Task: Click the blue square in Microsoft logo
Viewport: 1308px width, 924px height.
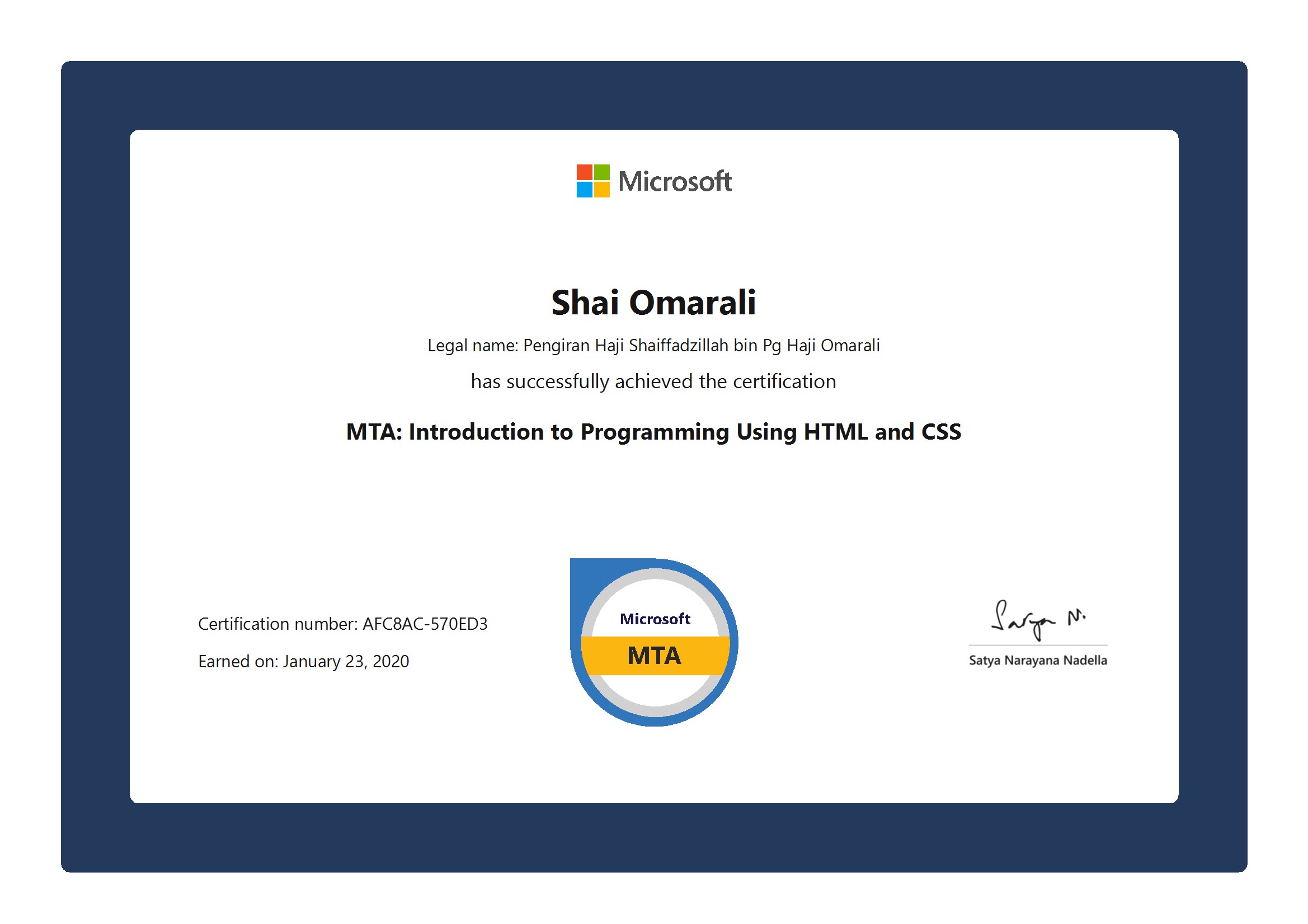Action: point(584,189)
